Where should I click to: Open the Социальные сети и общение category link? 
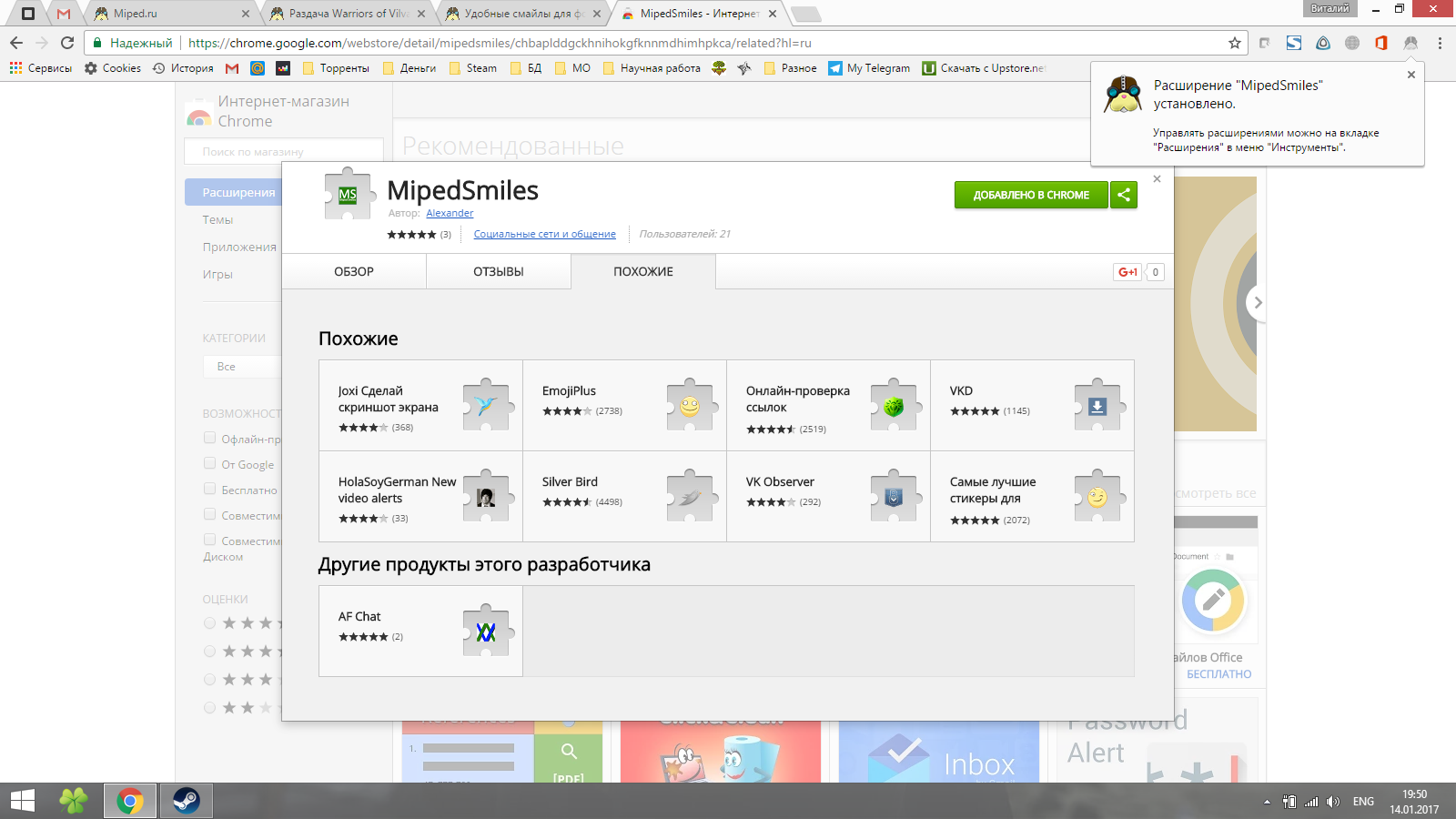coord(545,234)
